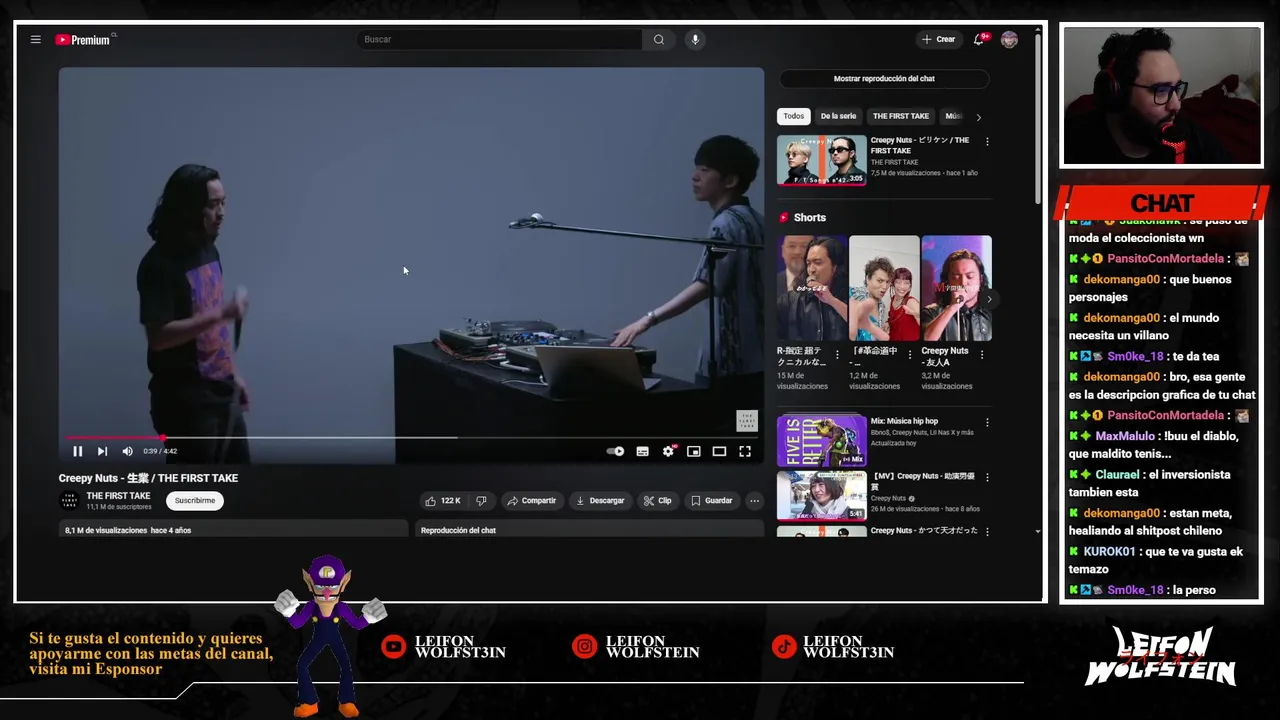Open the account avatar menu
1280x720 pixels.
coord(1009,40)
